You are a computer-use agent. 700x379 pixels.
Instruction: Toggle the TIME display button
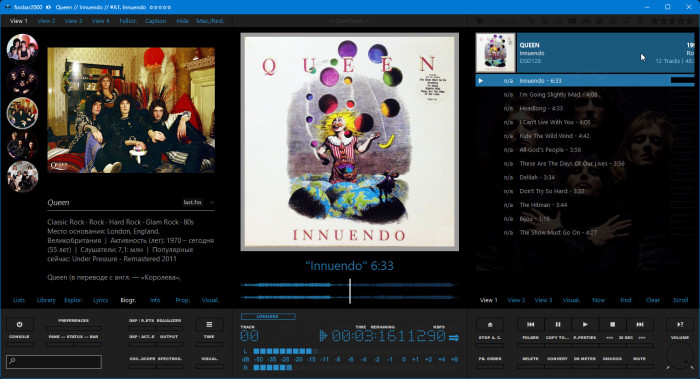(209, 337)
